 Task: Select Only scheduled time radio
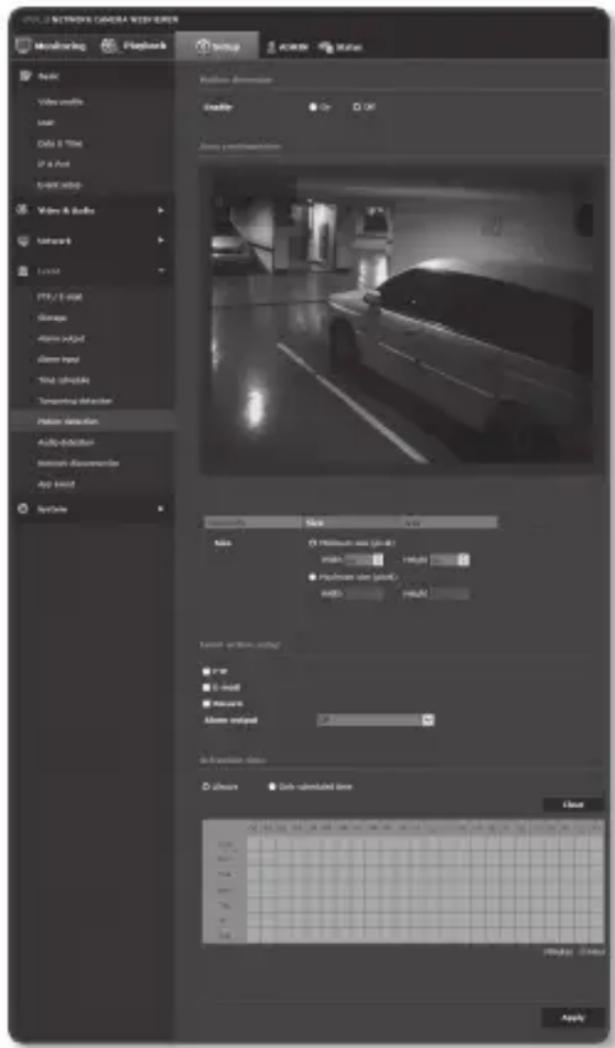pyautogui.click(x=272, y=787)
